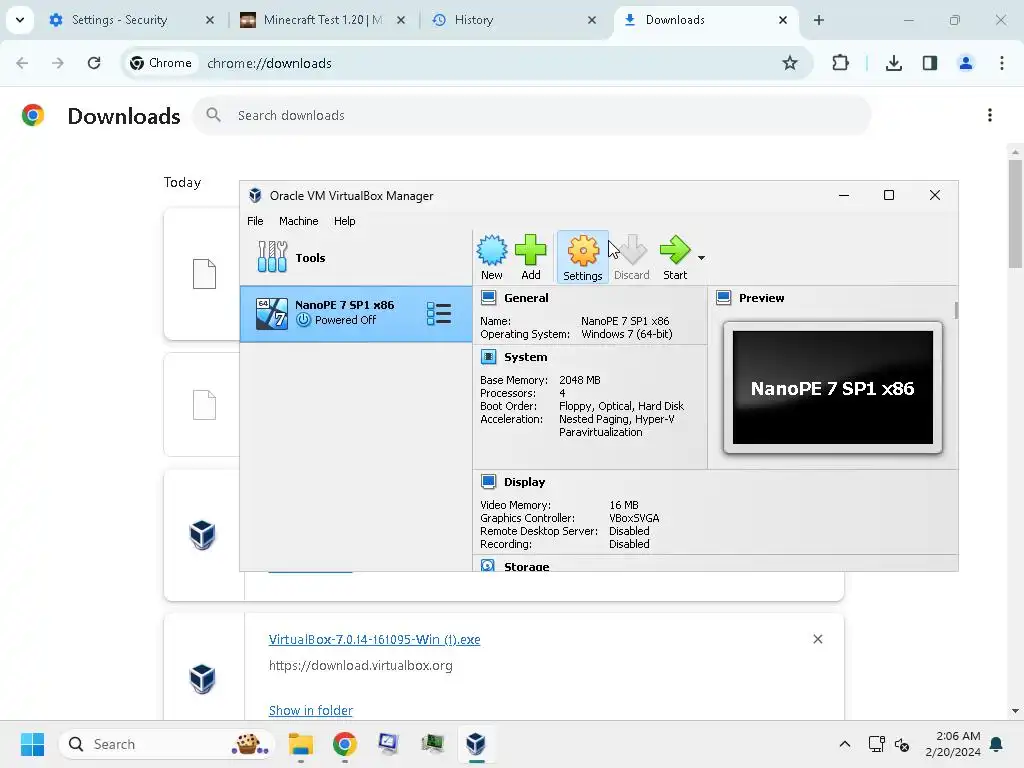The height and width of the screenshot is (768, 1024).
Task: Click Chrome back navigation arrow
Action: [22, 63]
